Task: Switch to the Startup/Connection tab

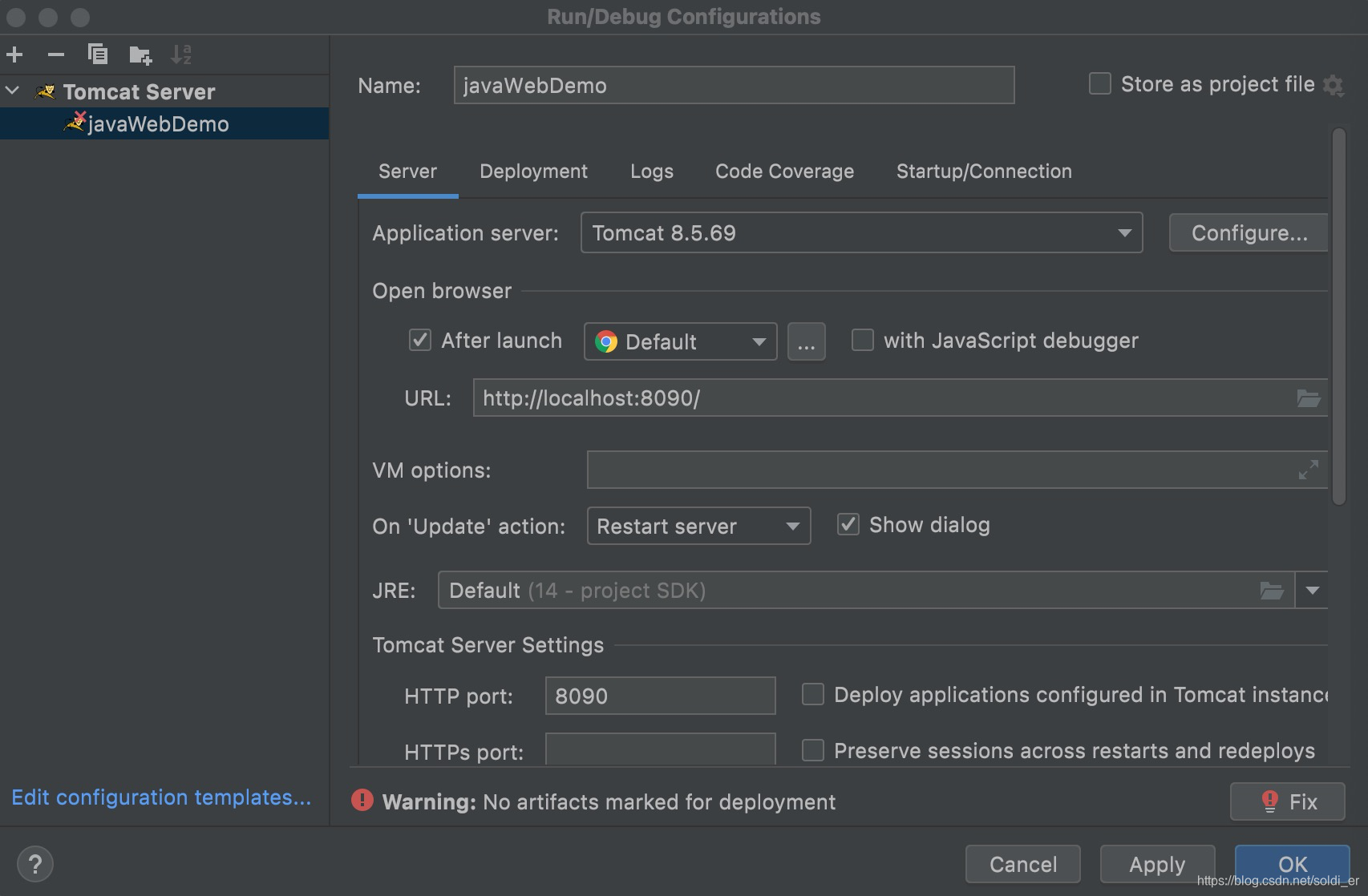Action: click(x=984, y=172)
